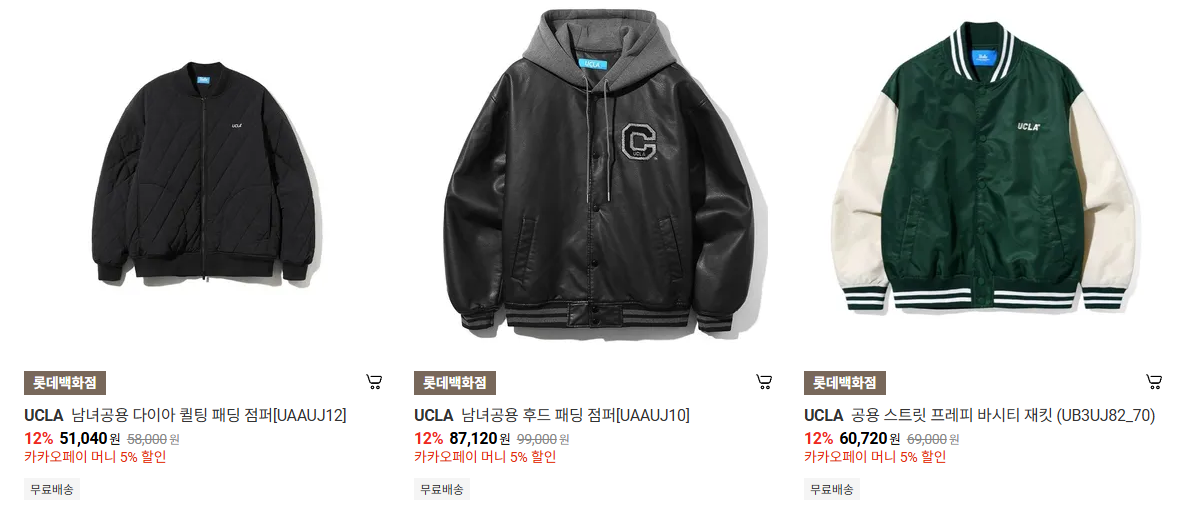The image size is (1199, 505).
Task: Click 롯데백화점 badge on varsity jacket
Action: pos(845,383)
